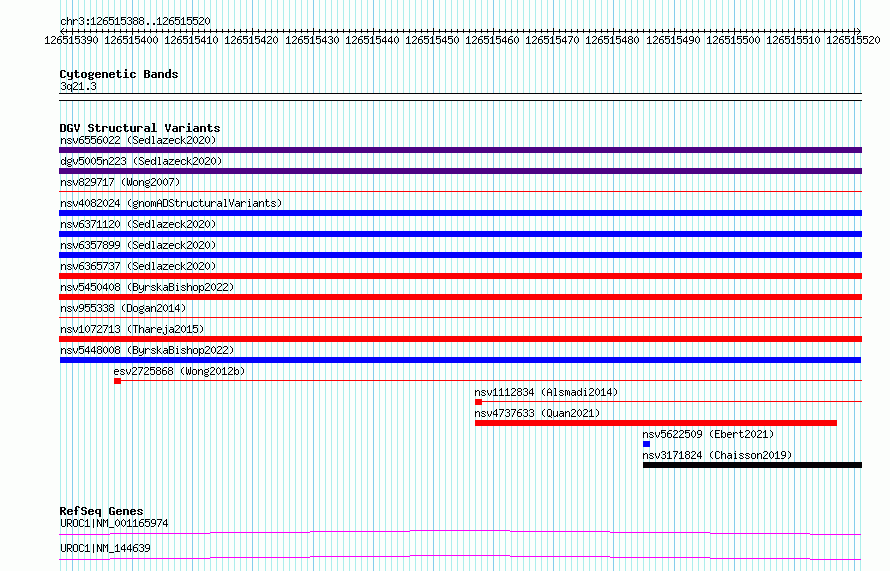This screenshot has height=571, width=890.
Task: Click nsv6371120 (Sedlazeck2020) label
Action: 138,224
